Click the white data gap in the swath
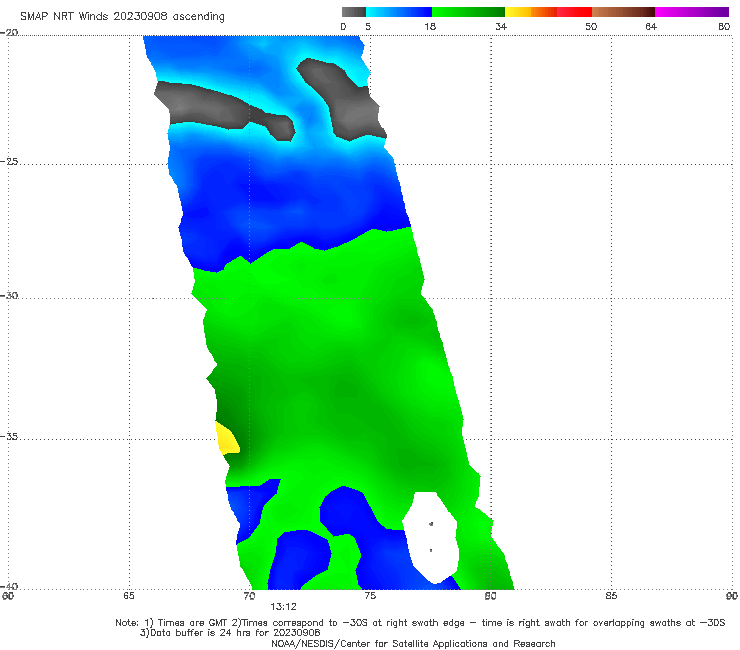 click(431, 537)
